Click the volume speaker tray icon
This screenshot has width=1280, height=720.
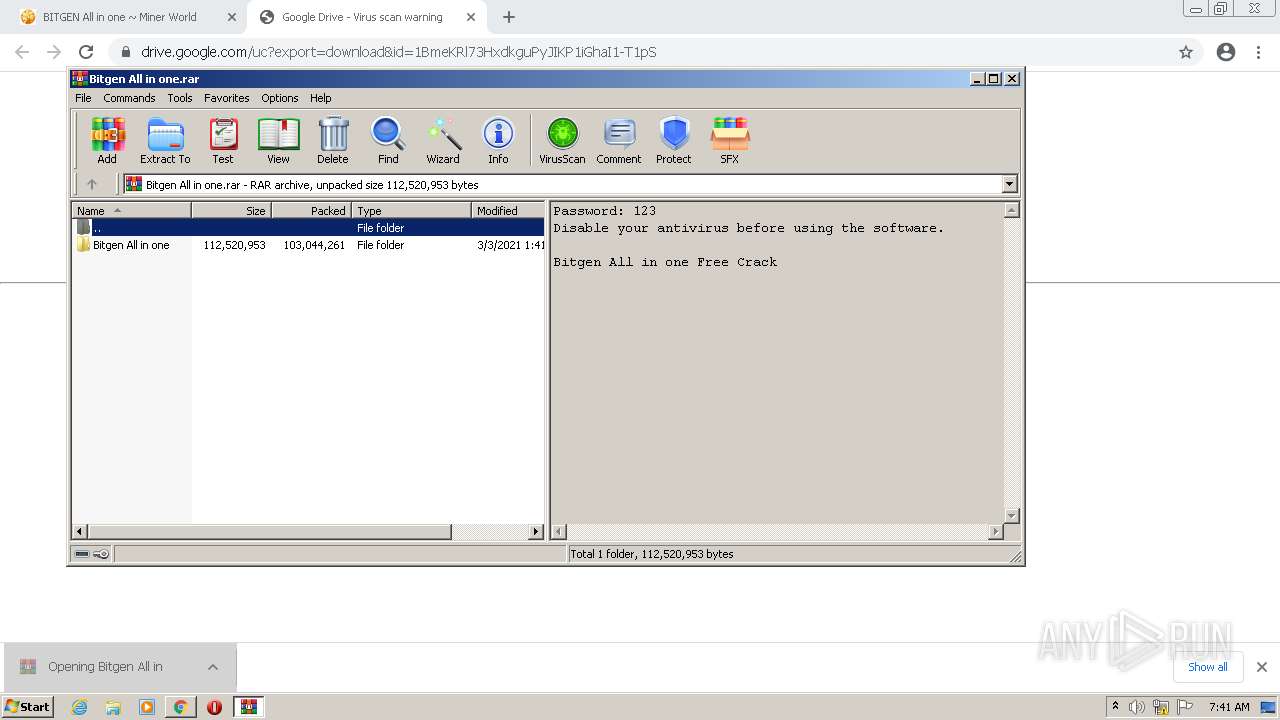1137,707
